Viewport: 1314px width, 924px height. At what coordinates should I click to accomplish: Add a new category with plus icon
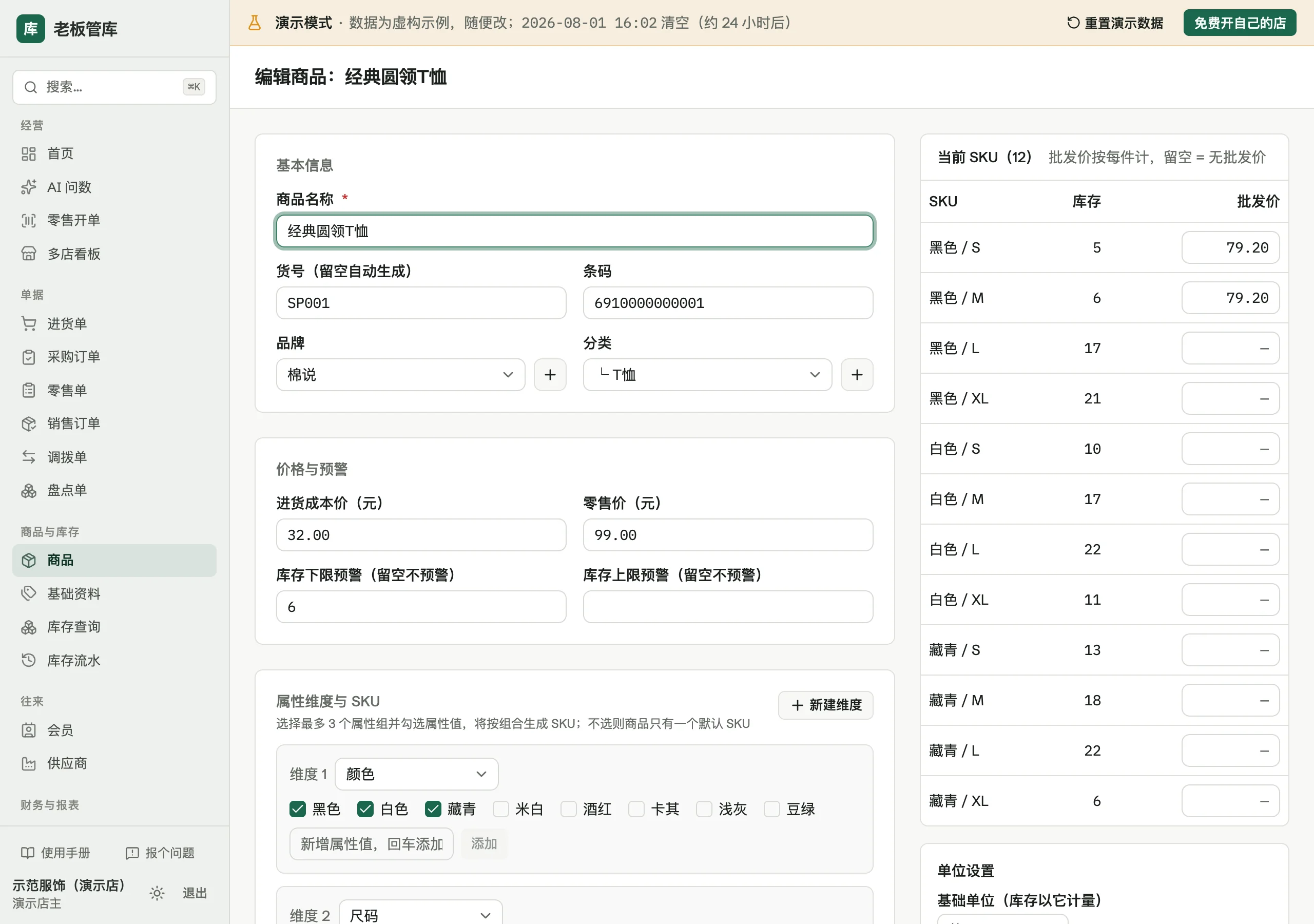(857, 375)
